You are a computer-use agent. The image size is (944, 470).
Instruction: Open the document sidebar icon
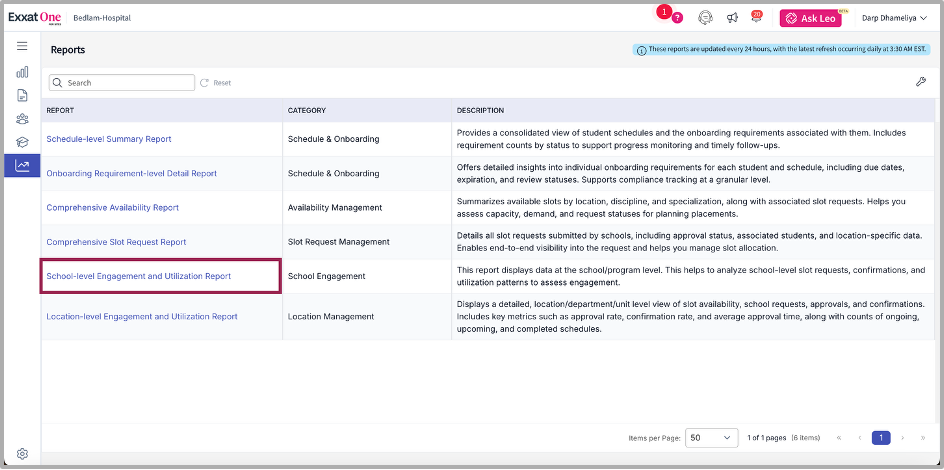(x=22, y=95)
